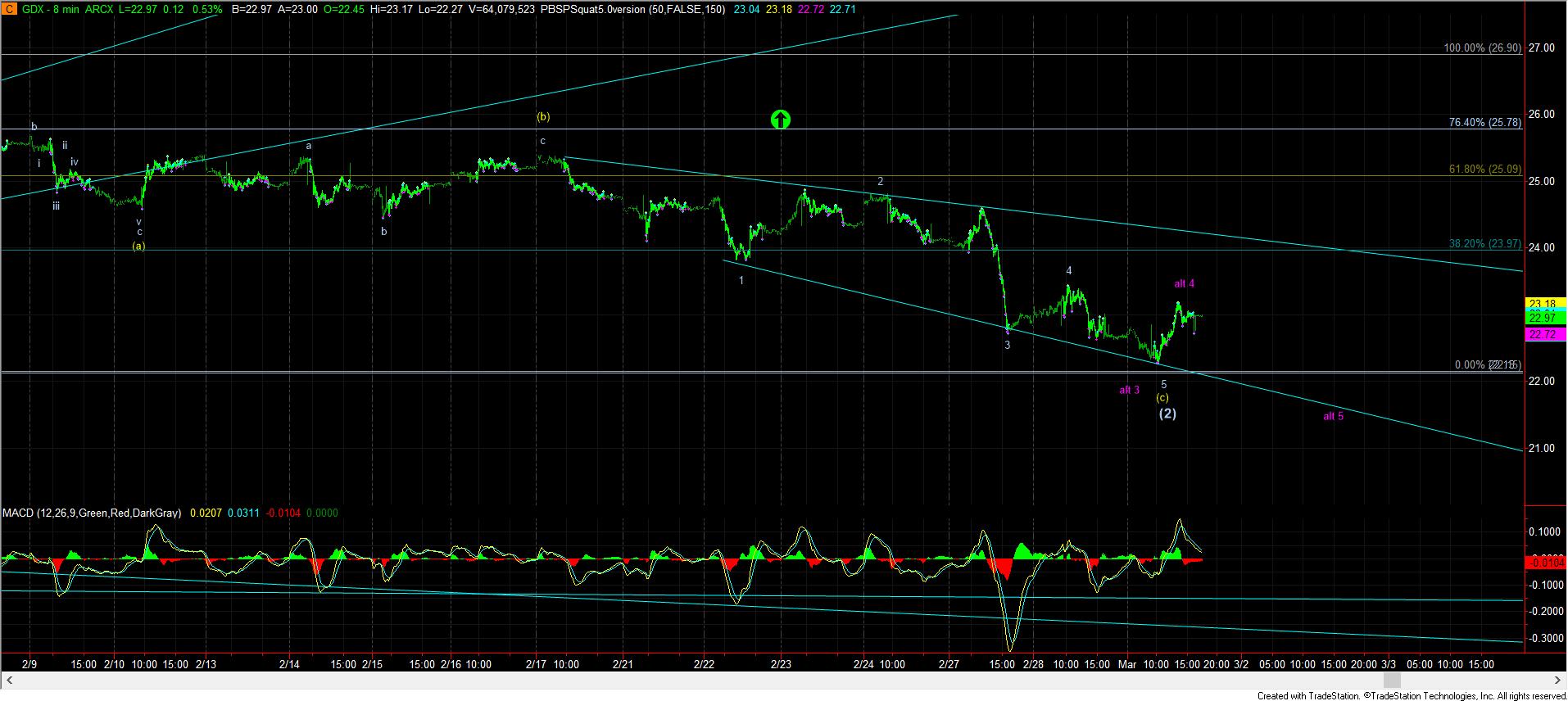Click the PBSPSquat5.0version indicator label

pyautogui.click(x=587, y=8)
